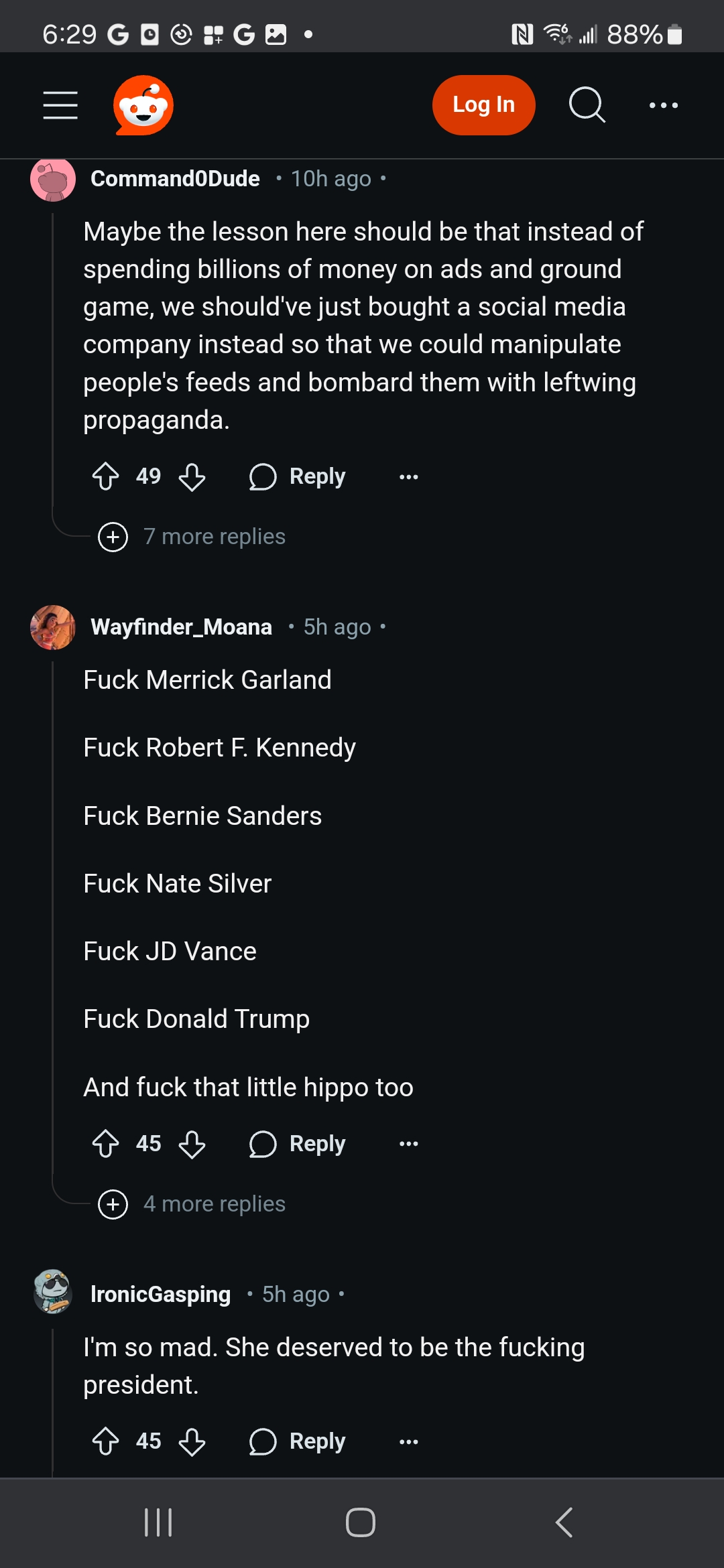724x1568 pixels.
Task: Open more options on IronicGasping's comment
Action: click(x=409, y=1441)
